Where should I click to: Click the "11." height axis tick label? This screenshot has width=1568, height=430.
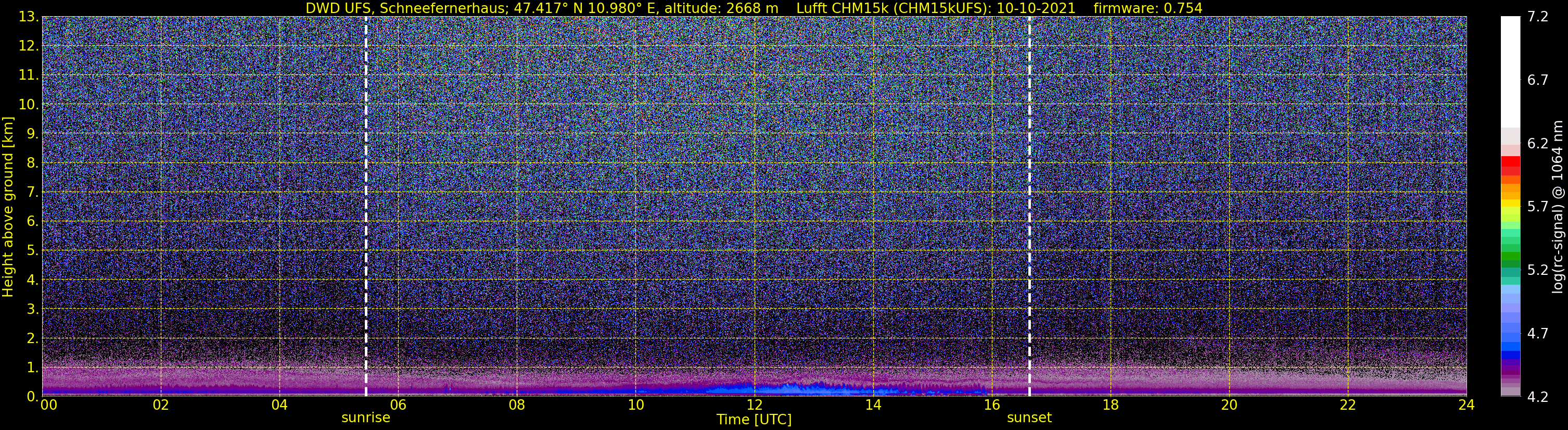[28, 75]
